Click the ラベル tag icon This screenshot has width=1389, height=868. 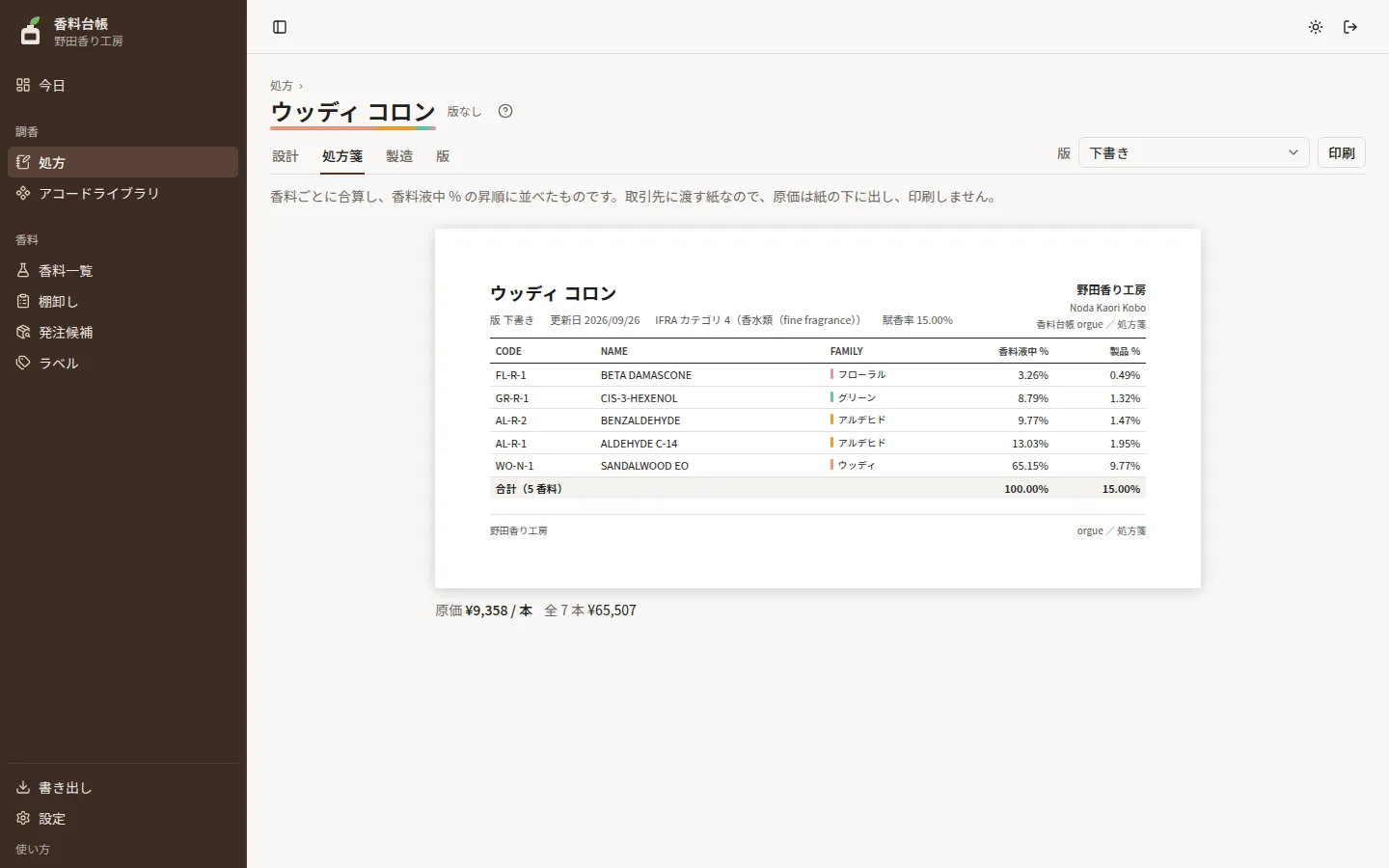point(23,363)
